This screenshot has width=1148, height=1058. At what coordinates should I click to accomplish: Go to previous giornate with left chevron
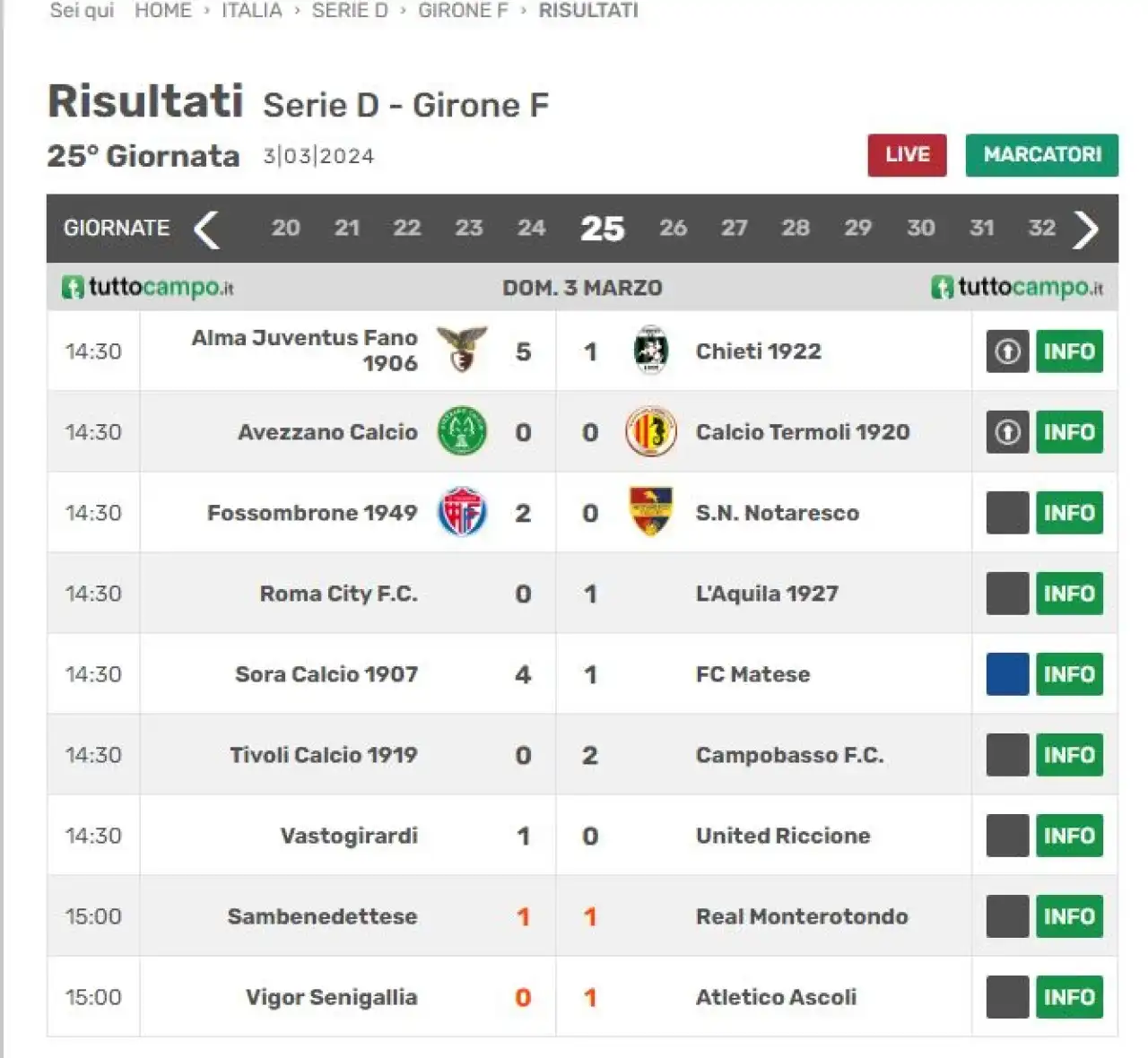point(206,229)
